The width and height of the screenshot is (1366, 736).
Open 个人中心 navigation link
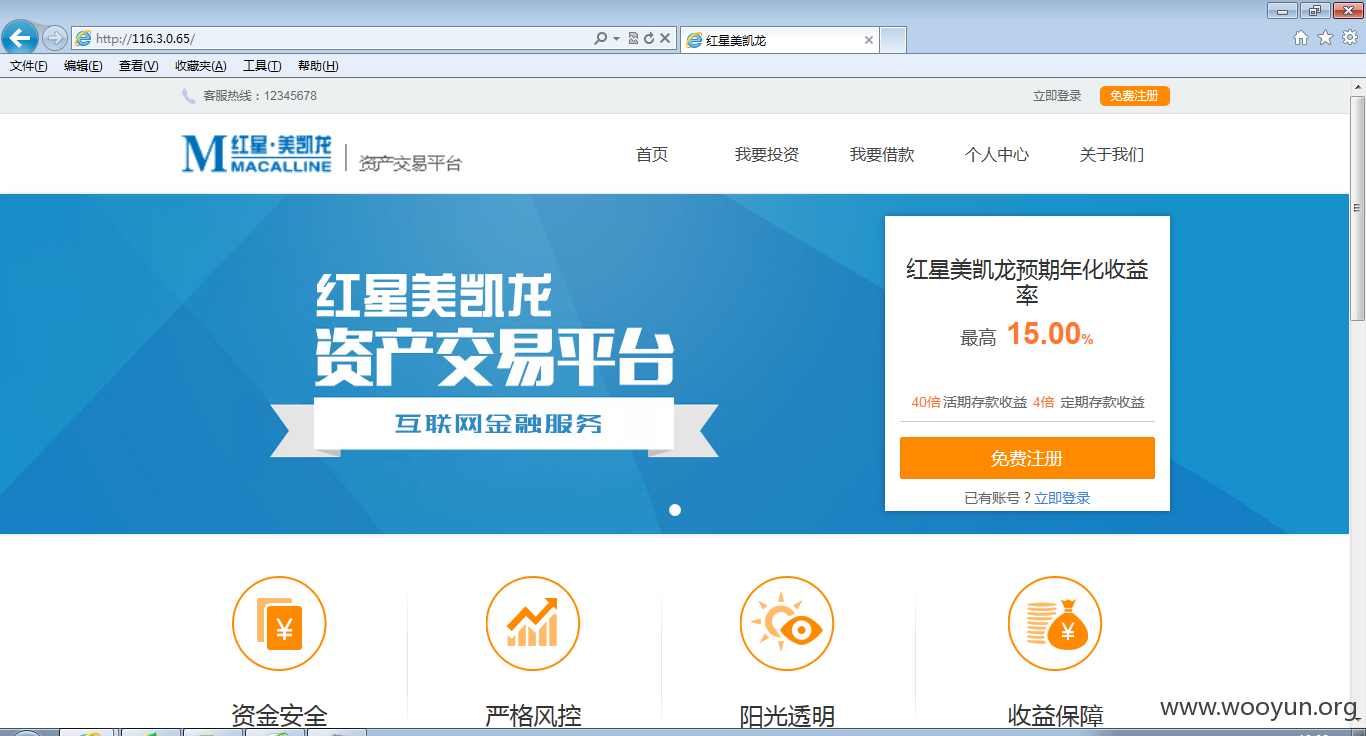coord(997,154)
